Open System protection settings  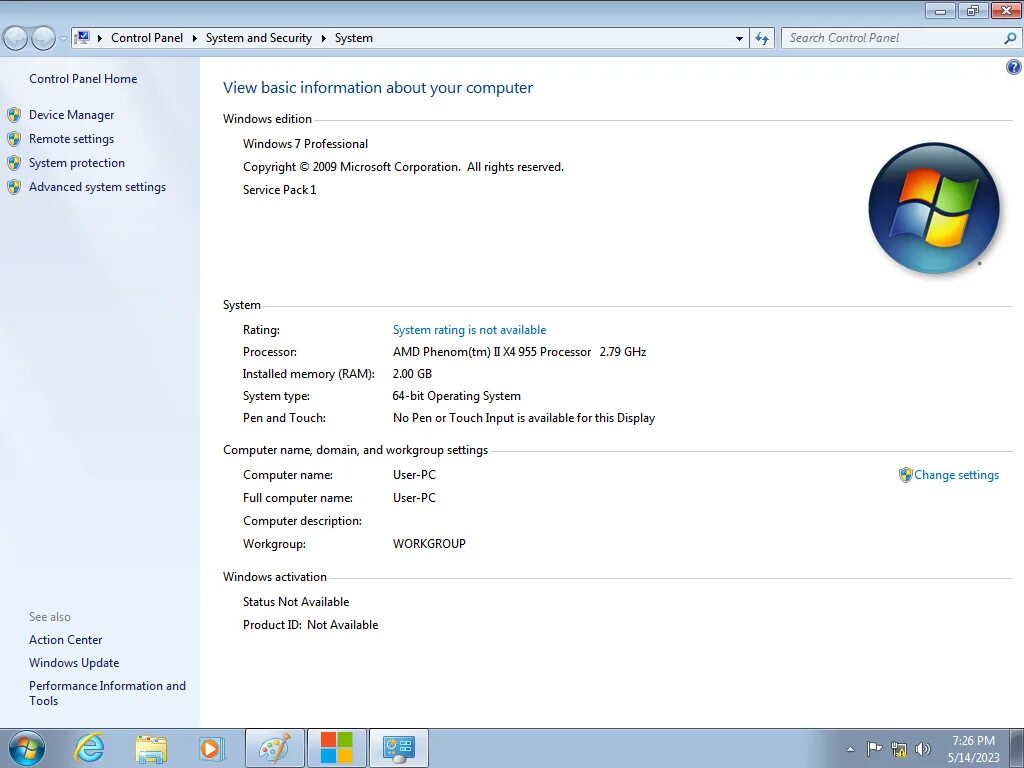76,163
